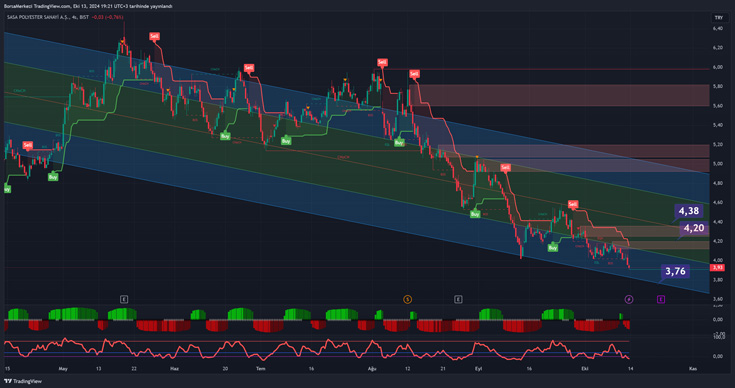Click the Tem label on the time axis
This screenshot has height=388, width=735.
(x=261, y=369)
